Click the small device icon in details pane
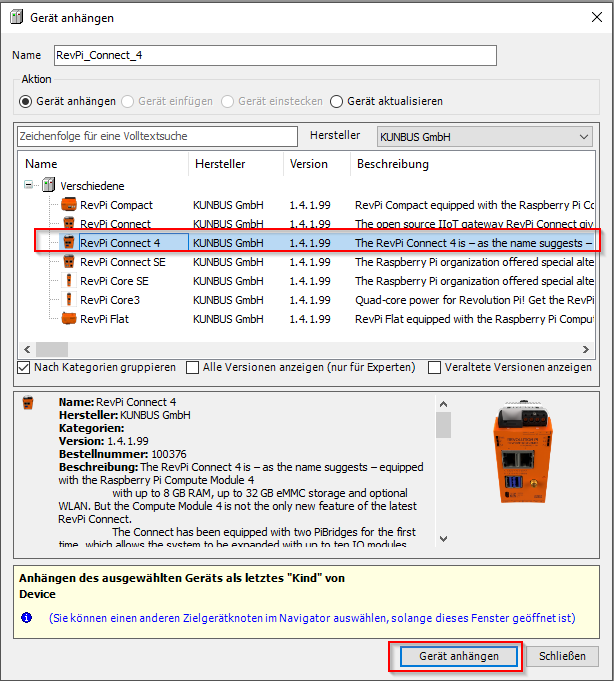This screenshot has height=681, width=614. pos(28,403)
